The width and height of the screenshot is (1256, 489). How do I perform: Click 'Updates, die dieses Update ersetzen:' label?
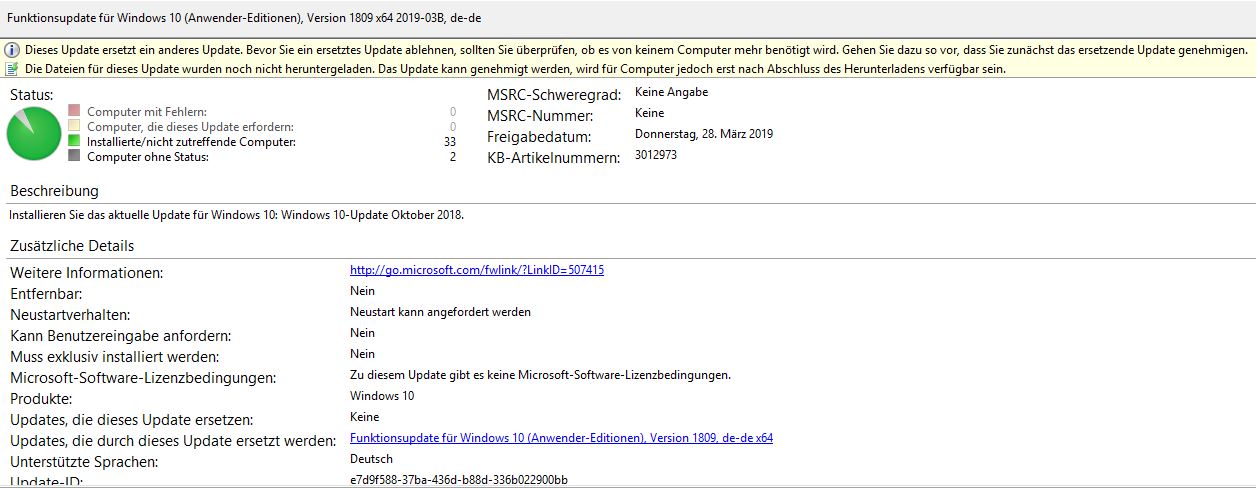pyautogui.click(x=131, y=420)
